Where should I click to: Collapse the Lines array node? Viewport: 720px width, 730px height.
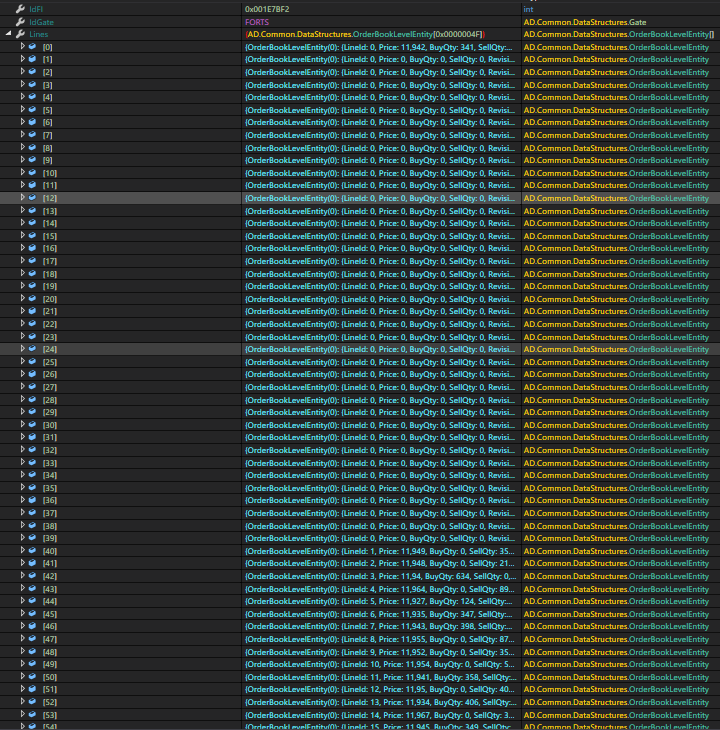(8, 34)
